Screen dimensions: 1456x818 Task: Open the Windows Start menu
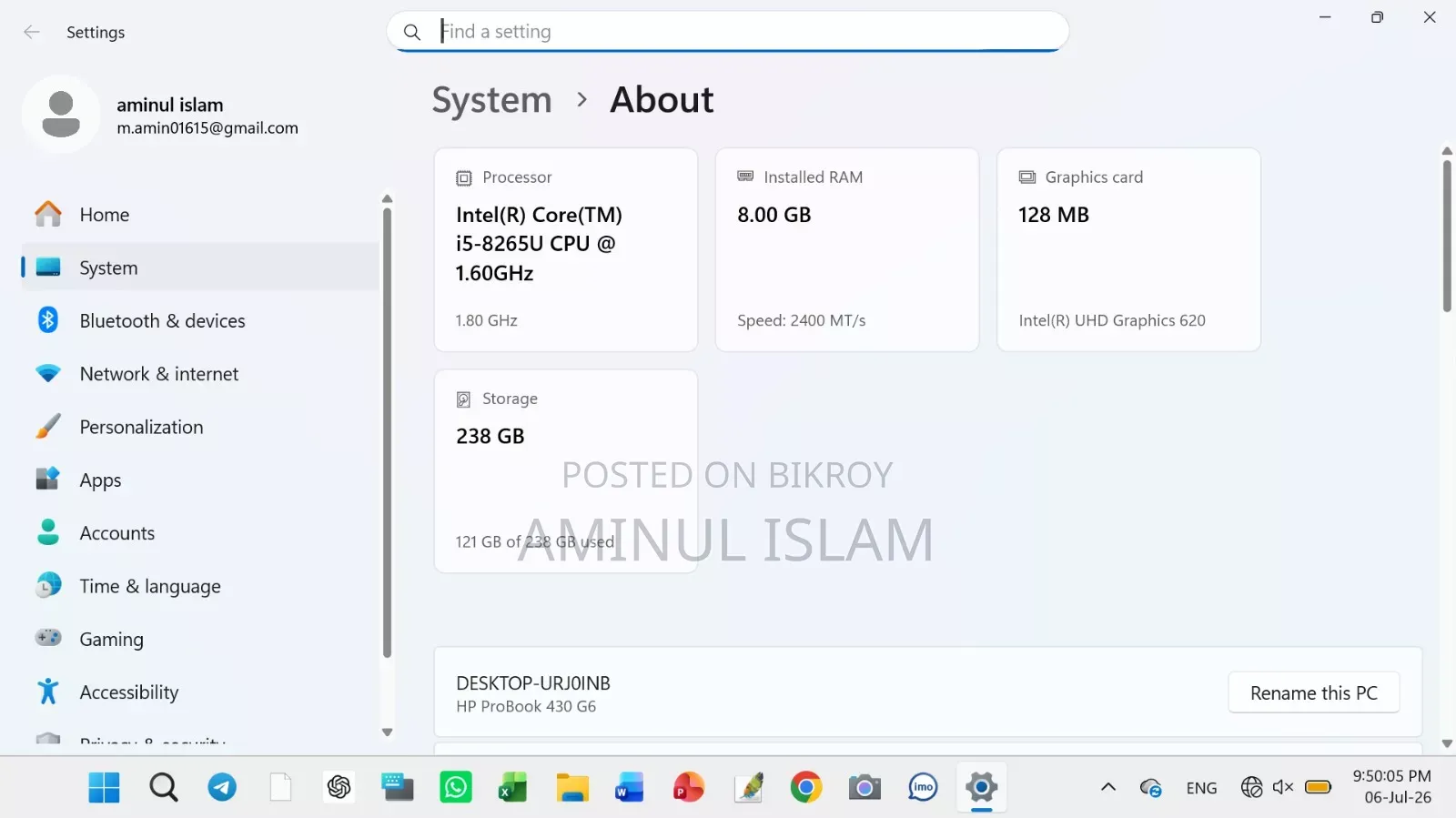point(105,787)
